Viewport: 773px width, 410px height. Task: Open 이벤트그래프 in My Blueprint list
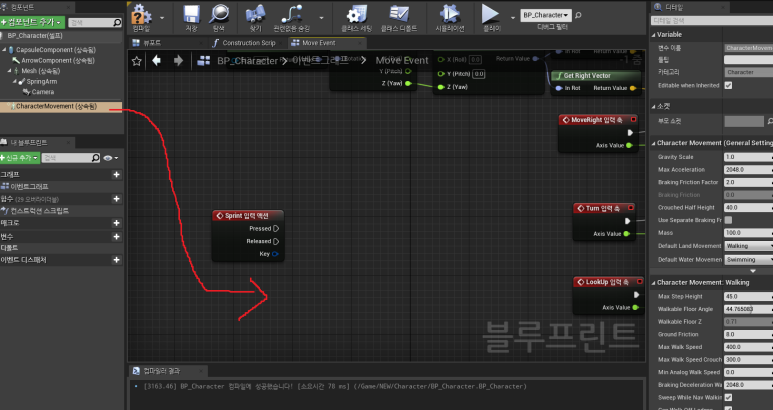coord(30,186)
